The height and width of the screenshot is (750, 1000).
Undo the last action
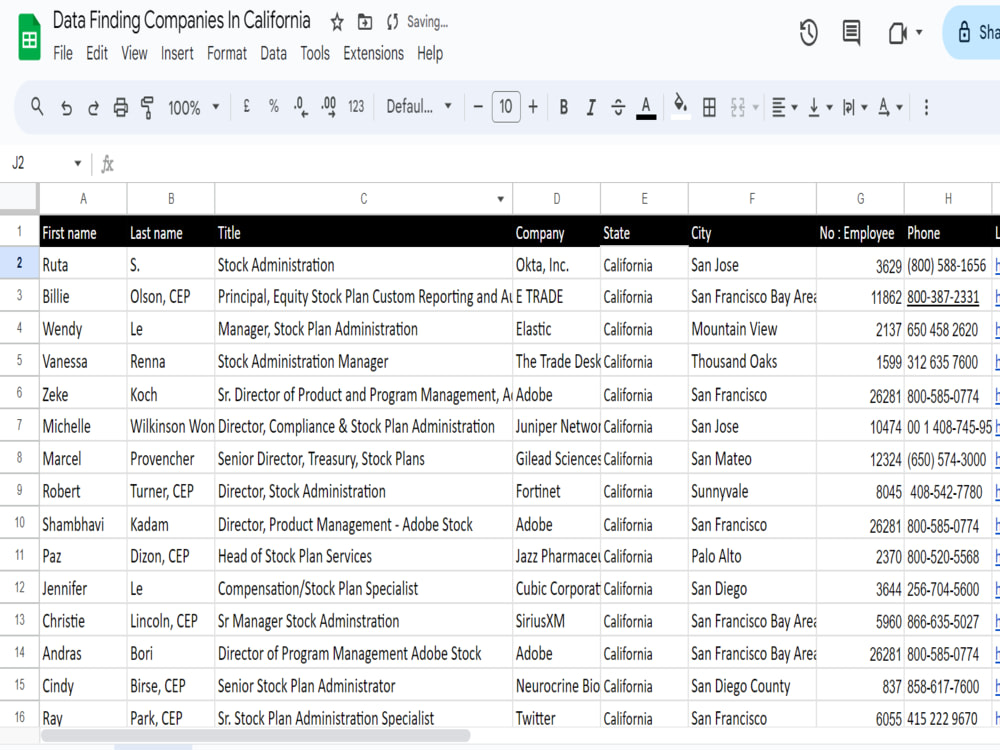tap(66, 106)
